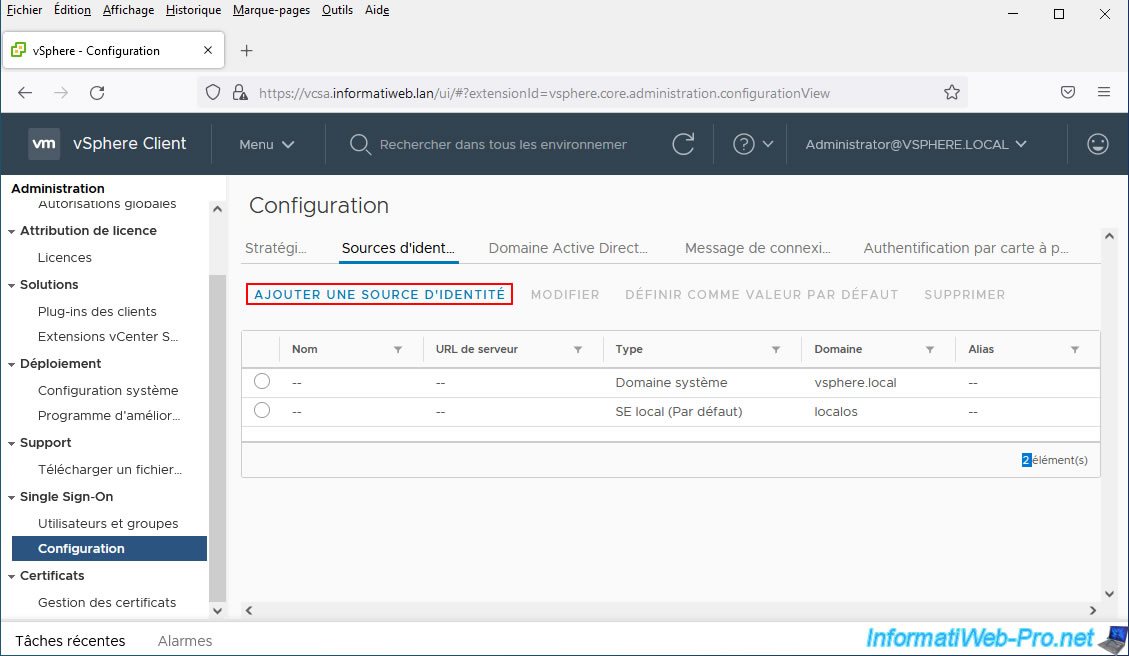Close the vSphere - Configuration tab
Screen dimensions: 1129x656
(207, 50)
